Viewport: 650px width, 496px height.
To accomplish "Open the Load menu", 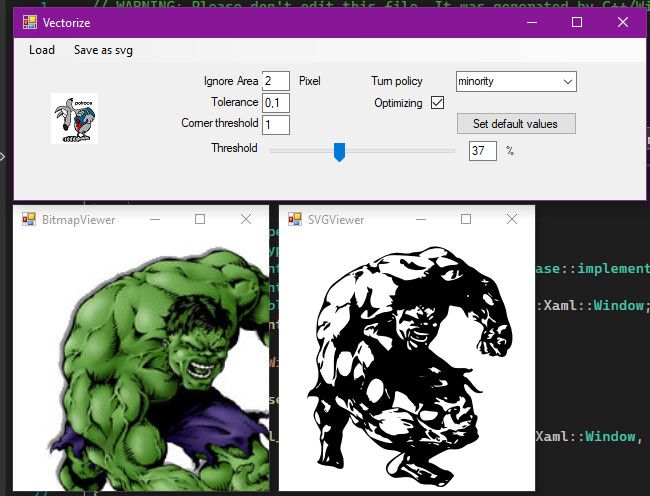I will click(42, 50).
